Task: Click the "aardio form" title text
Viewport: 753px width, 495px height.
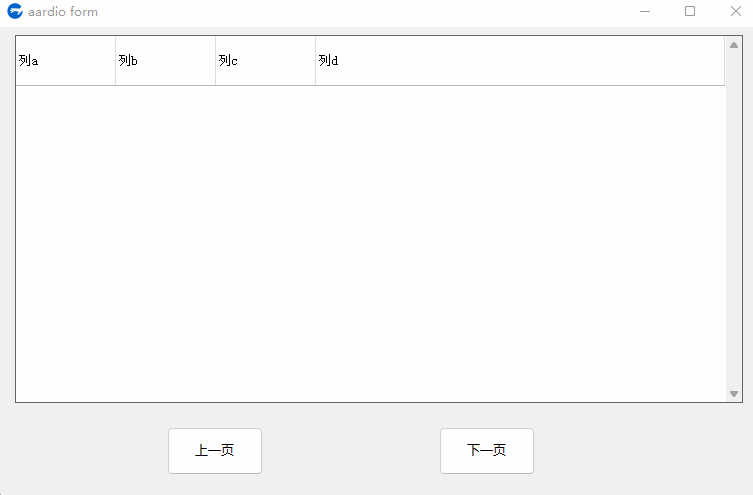Action: point(63,12)
